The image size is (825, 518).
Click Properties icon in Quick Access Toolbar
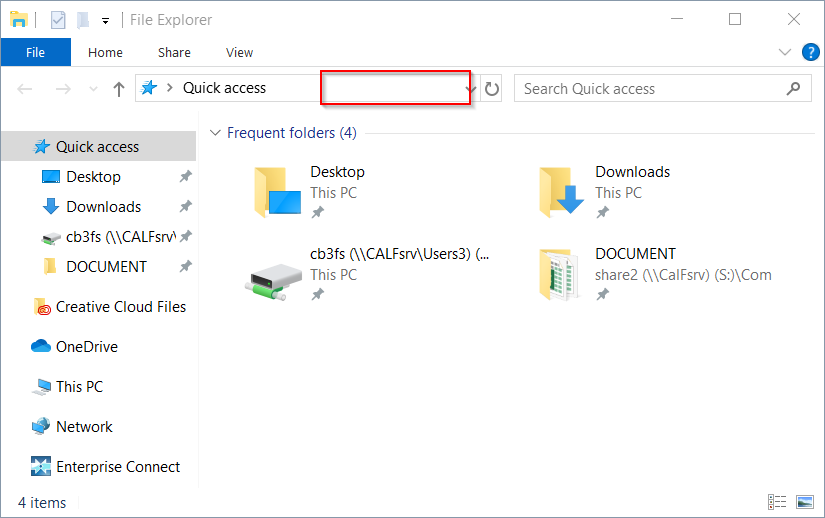(x=58, y=20)
